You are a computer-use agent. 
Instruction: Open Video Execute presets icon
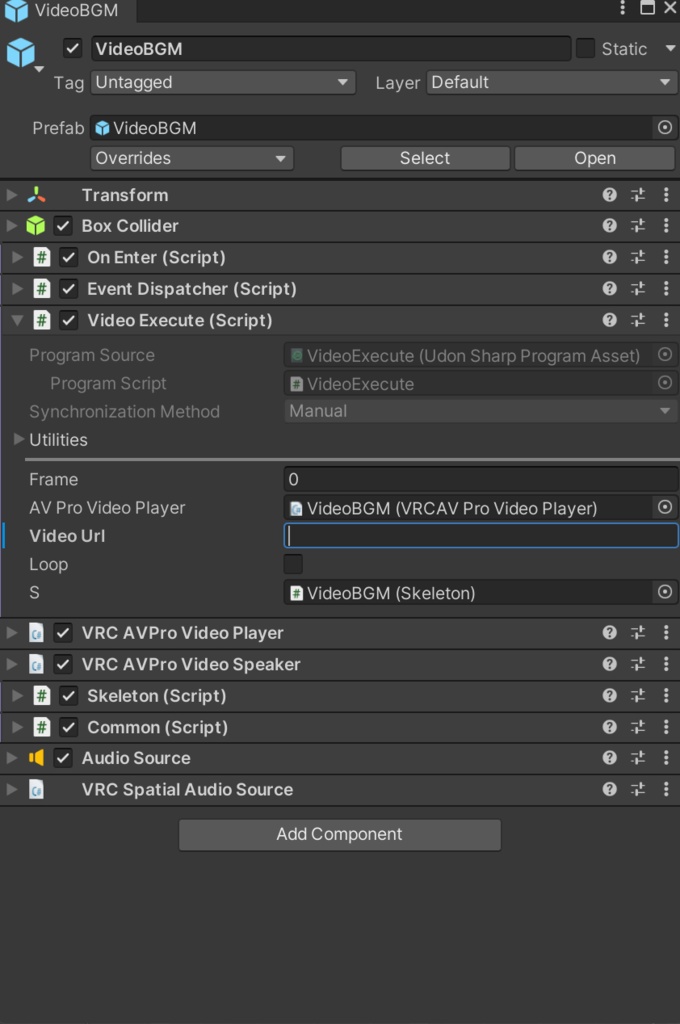pos(638,319)
